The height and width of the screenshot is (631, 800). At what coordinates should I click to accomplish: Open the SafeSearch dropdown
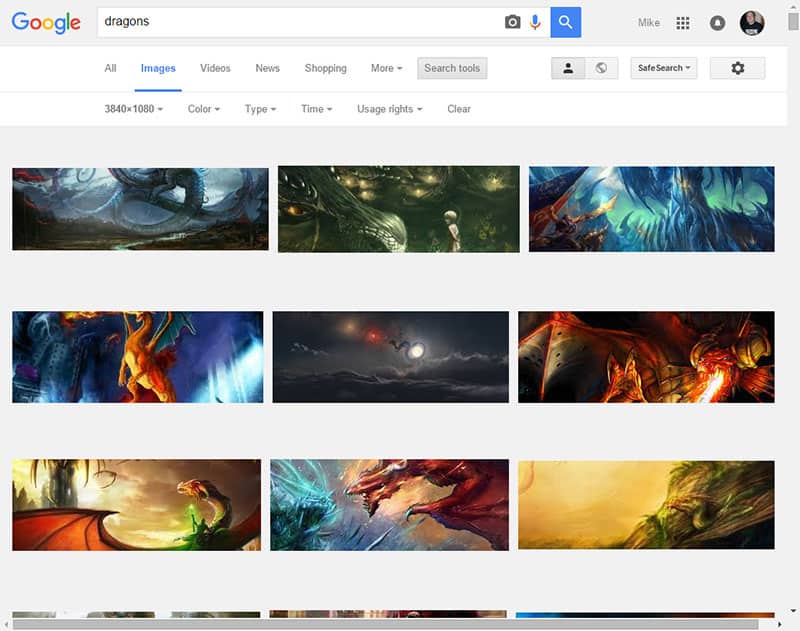664,68
